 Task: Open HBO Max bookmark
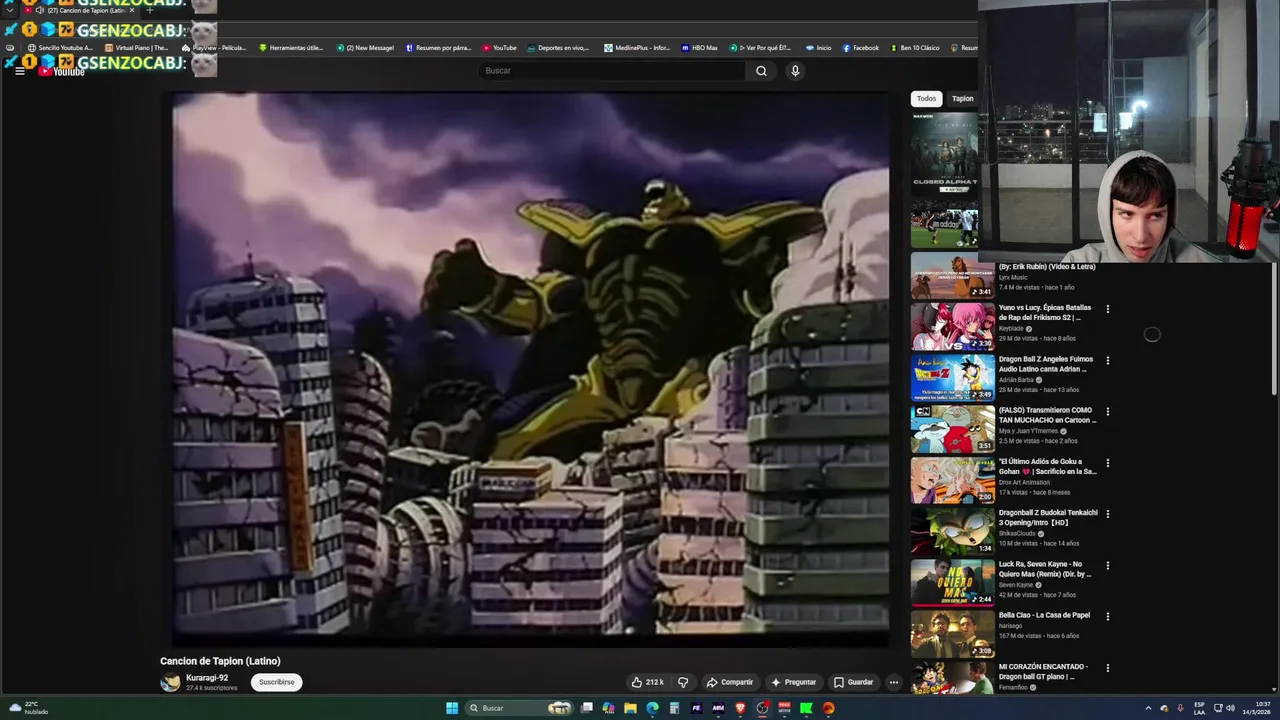699,48
